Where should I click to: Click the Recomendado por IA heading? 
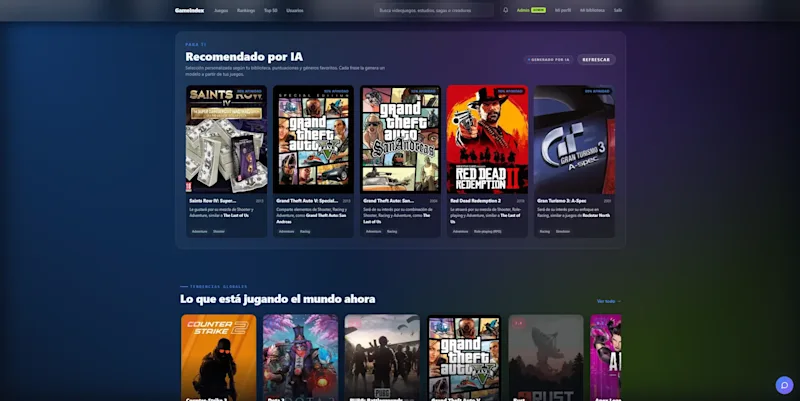[x=244, y=57]
